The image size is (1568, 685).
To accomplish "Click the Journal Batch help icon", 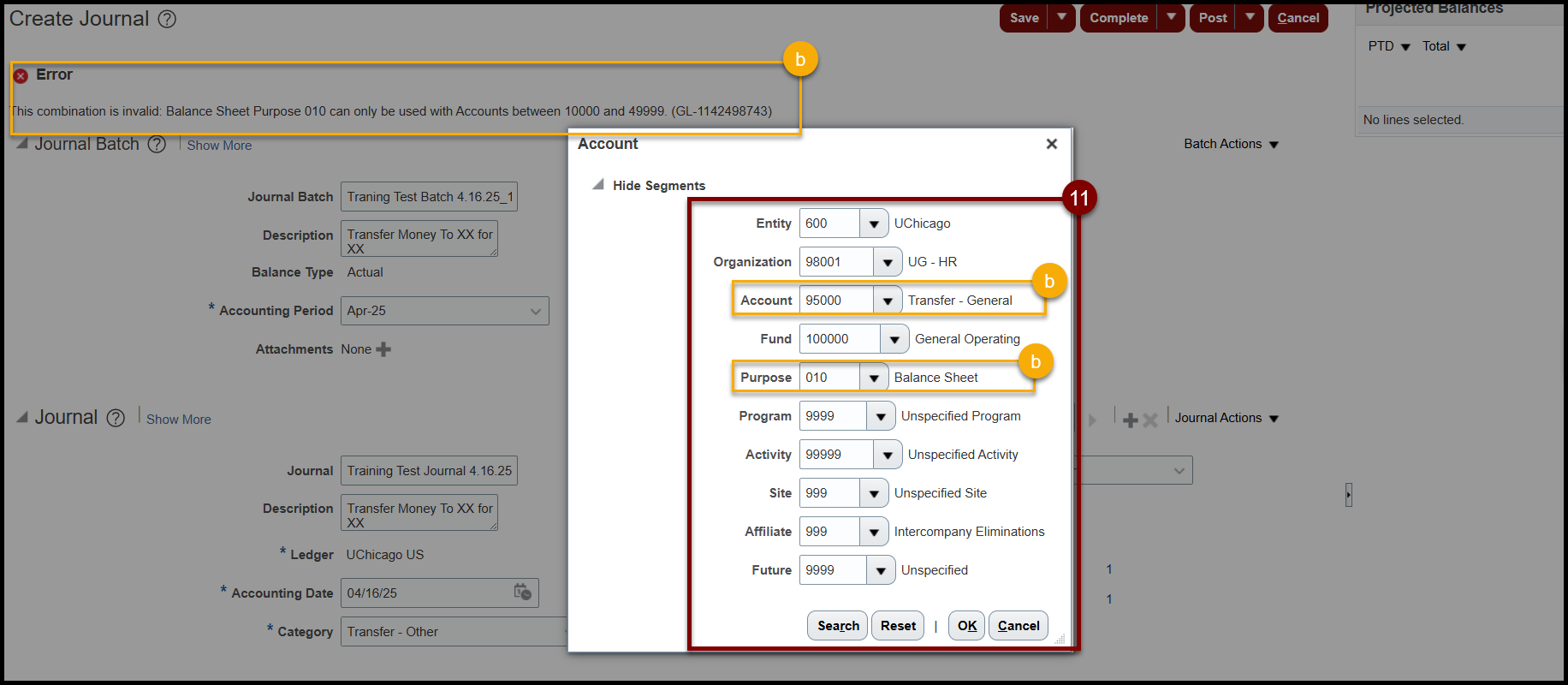I will 157,144.
